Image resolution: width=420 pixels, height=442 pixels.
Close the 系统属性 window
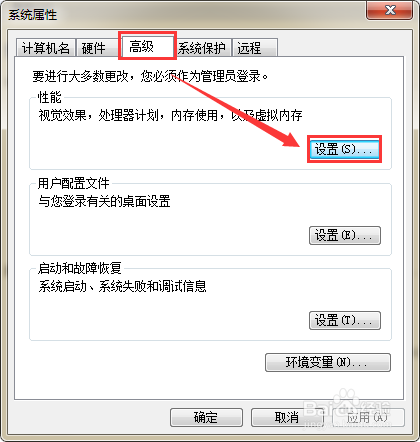pyautogui.click(x=389, y=10)
